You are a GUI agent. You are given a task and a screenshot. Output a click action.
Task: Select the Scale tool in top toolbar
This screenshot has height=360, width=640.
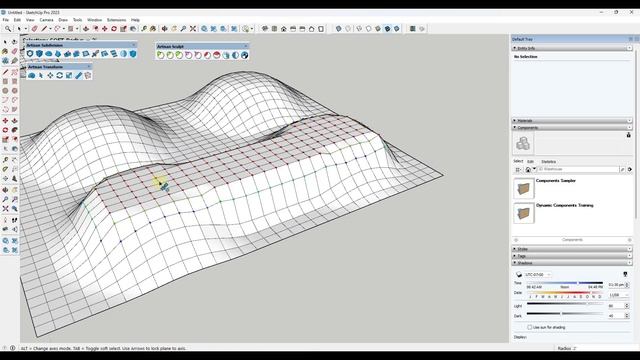click(x=123, y=29)
